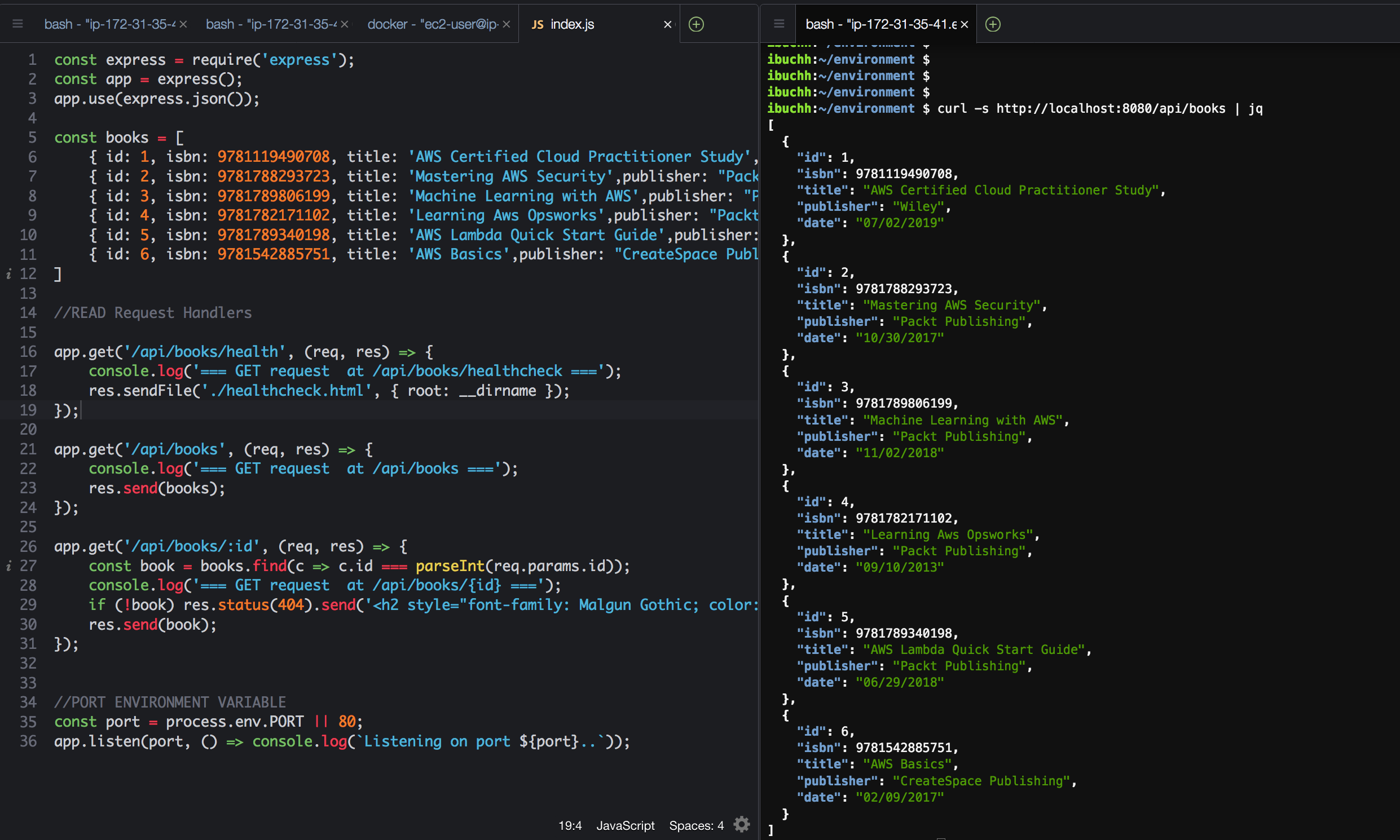The width and height of the screenshot is (1400, 840).
Task: Click the plus icon in terminal pane
Action: (x=993, y=24)
